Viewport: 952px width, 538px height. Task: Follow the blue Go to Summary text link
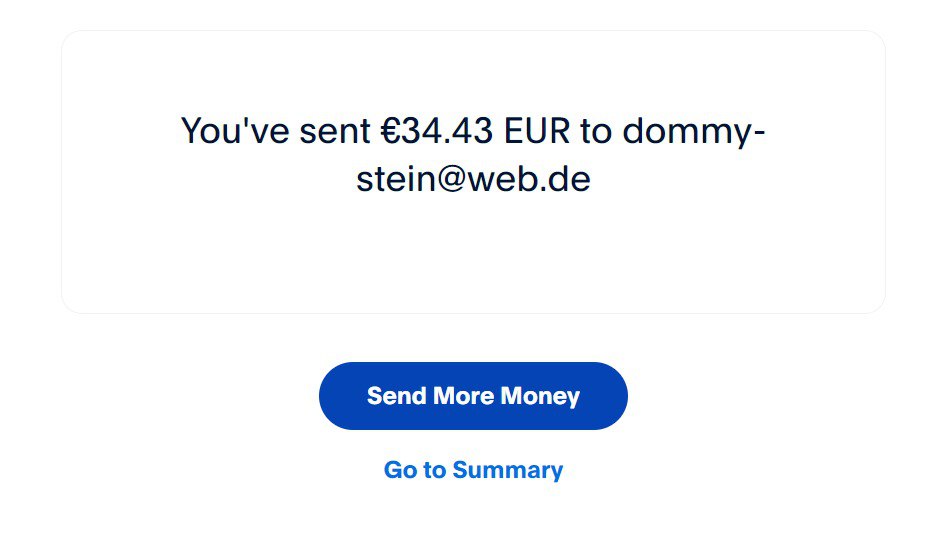coord(473,470)
